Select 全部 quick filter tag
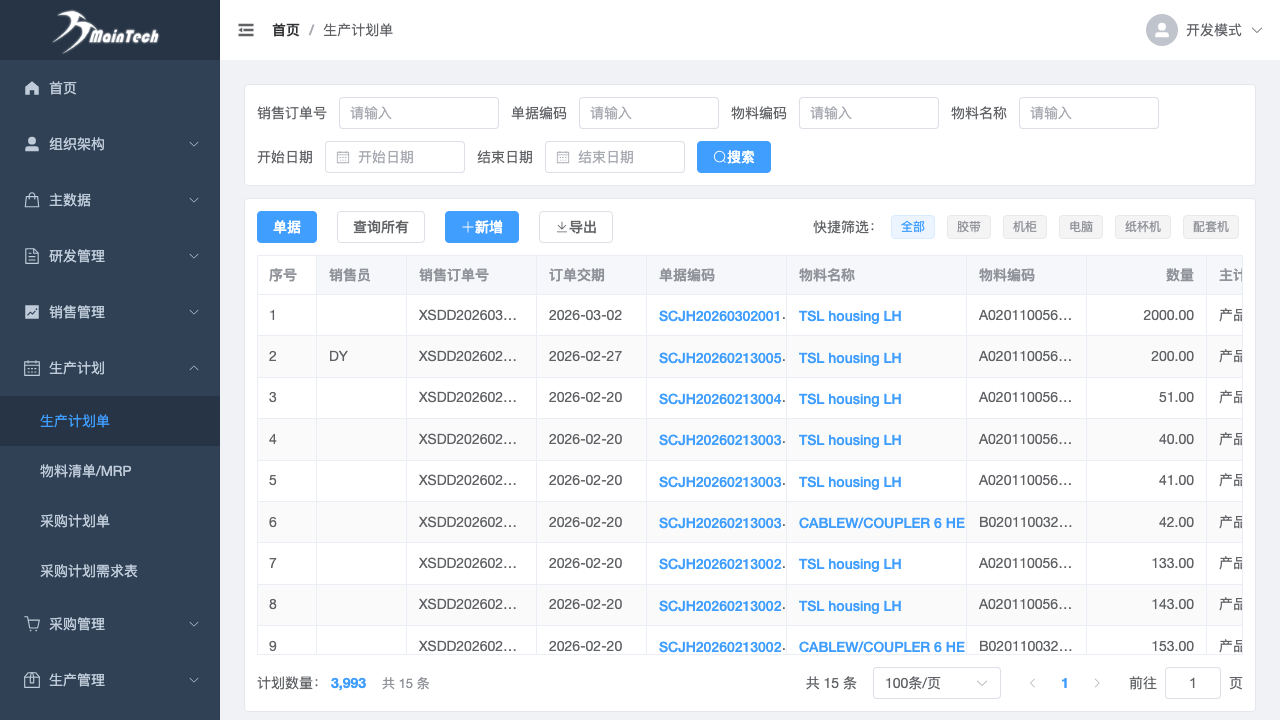1280x720 pixels. coord(912,227)
